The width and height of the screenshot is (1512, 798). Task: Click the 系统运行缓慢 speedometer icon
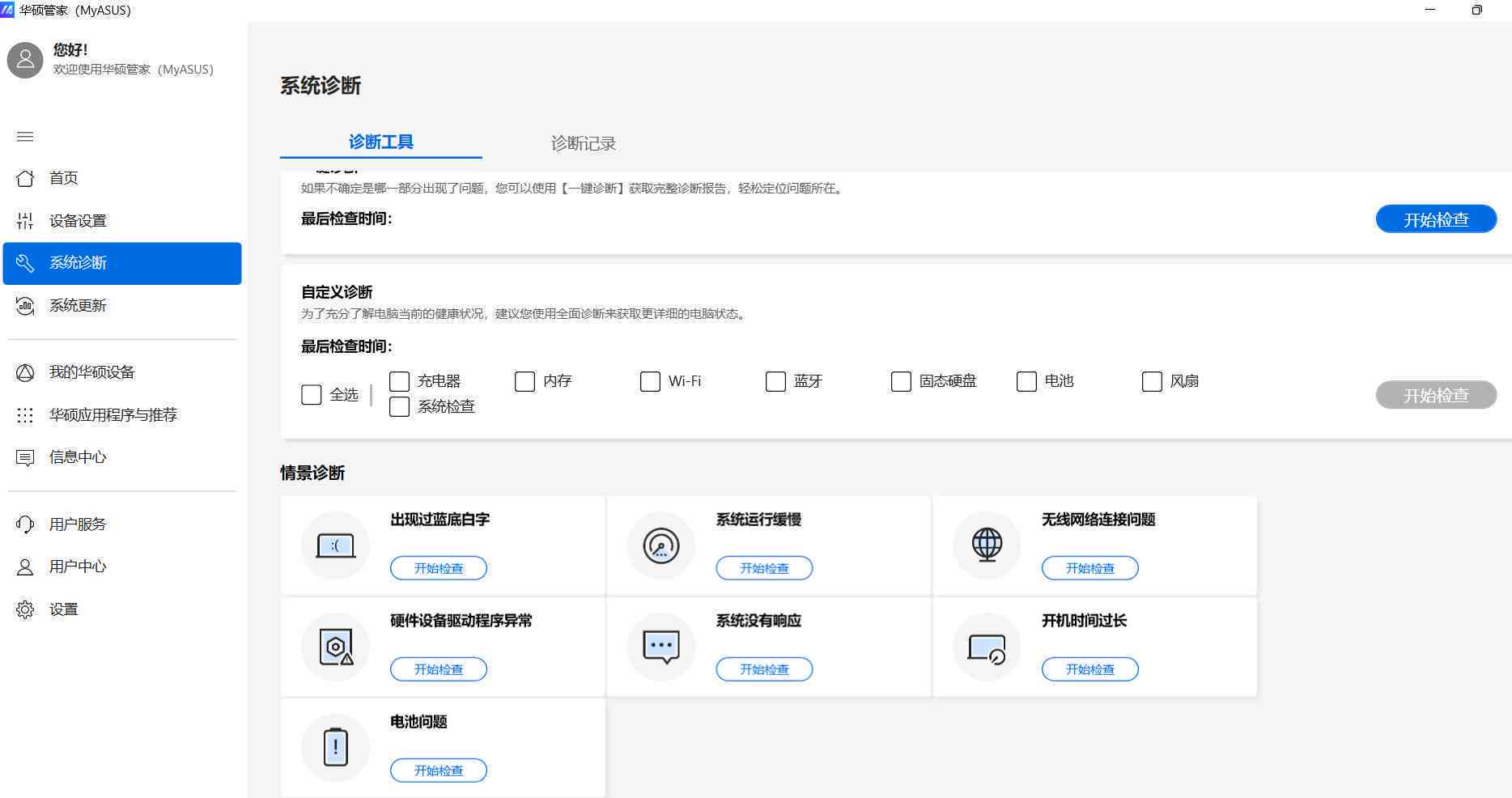pyautogui.click(x=661, y=545)
